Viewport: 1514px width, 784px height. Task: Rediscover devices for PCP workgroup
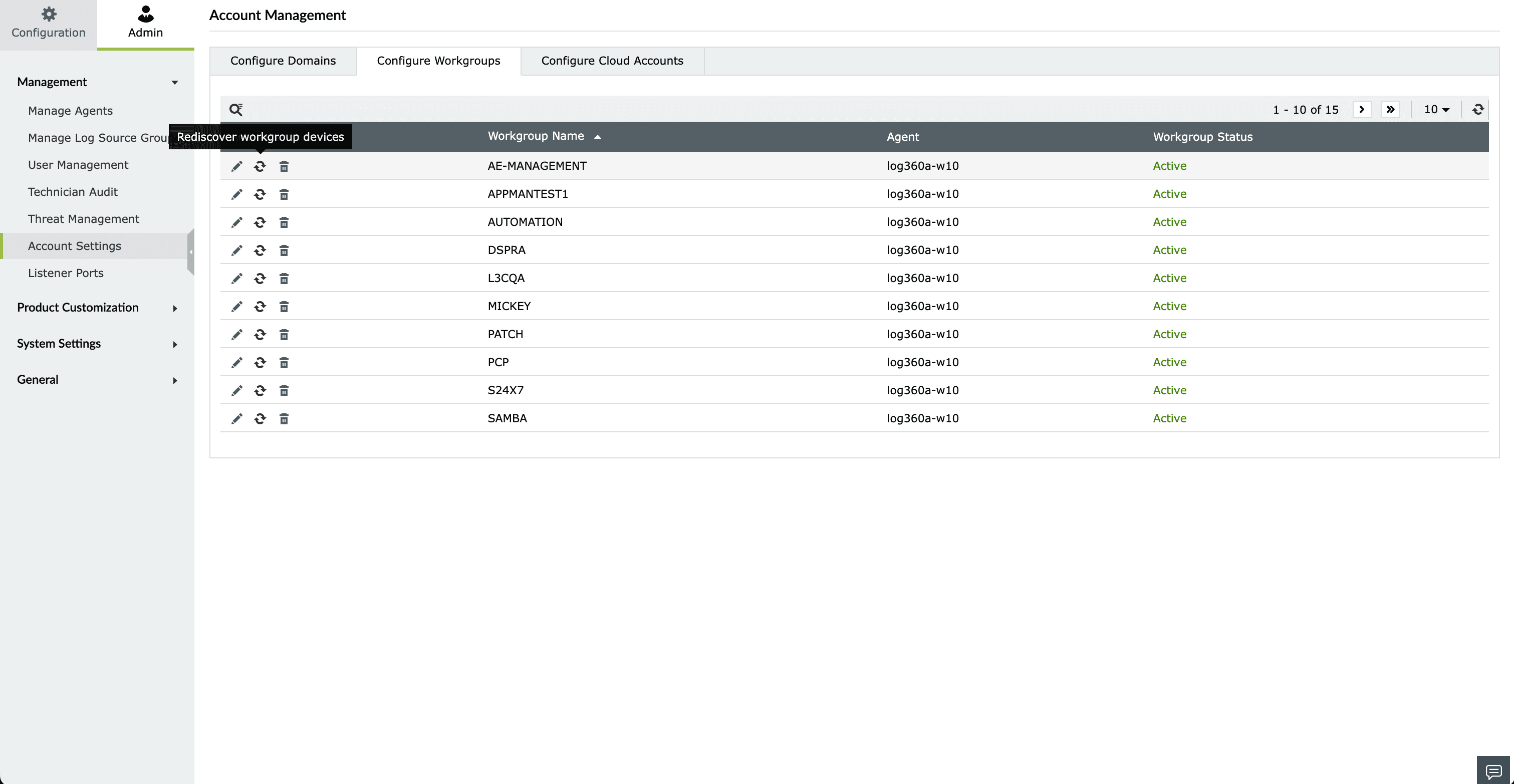click(x=260, y=363)
